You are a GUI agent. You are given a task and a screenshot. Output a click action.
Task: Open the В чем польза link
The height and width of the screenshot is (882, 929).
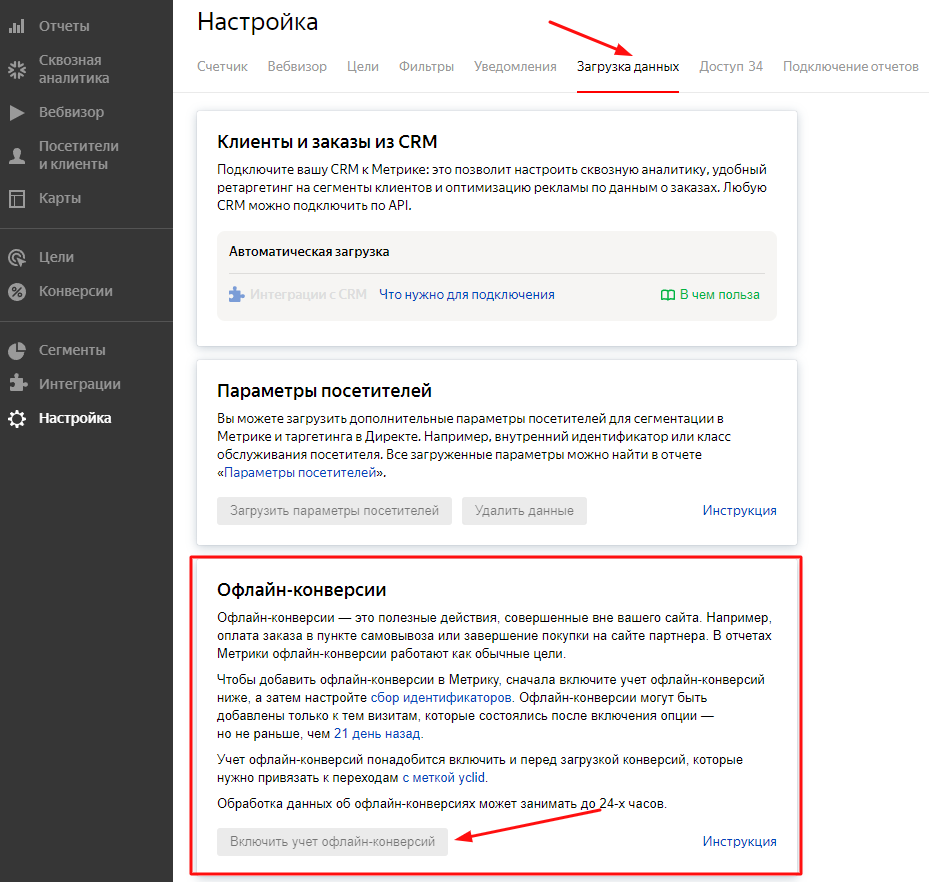(719, 294)
